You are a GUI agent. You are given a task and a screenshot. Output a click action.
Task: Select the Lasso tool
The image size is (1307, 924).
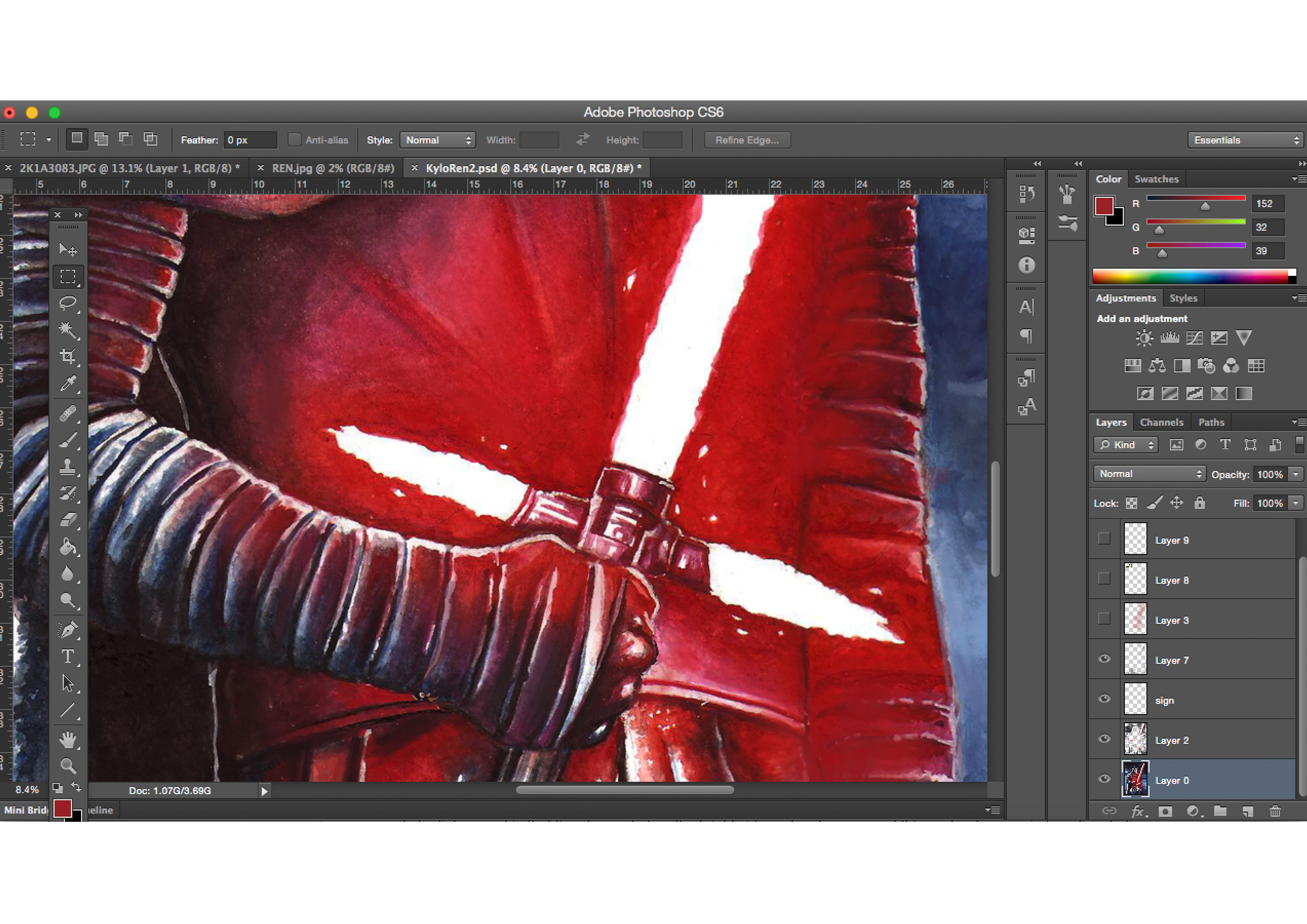[x=68, y=302]
